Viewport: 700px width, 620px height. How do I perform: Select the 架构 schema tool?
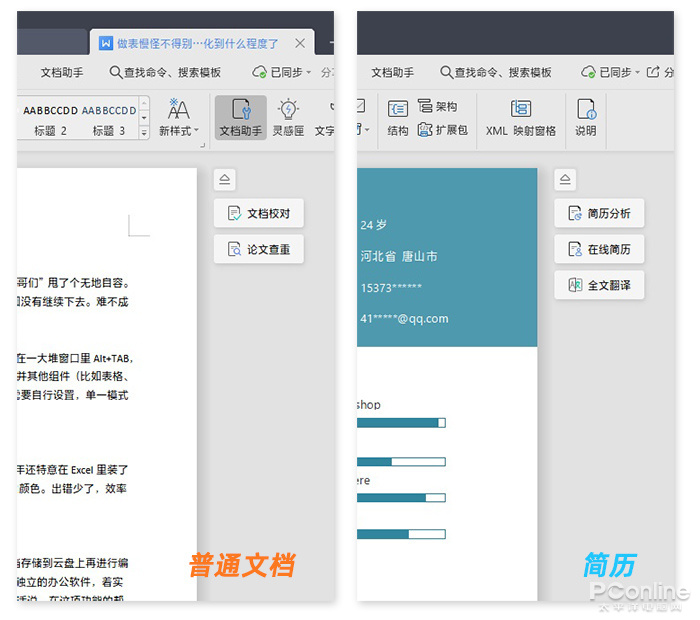coord(438,107)
